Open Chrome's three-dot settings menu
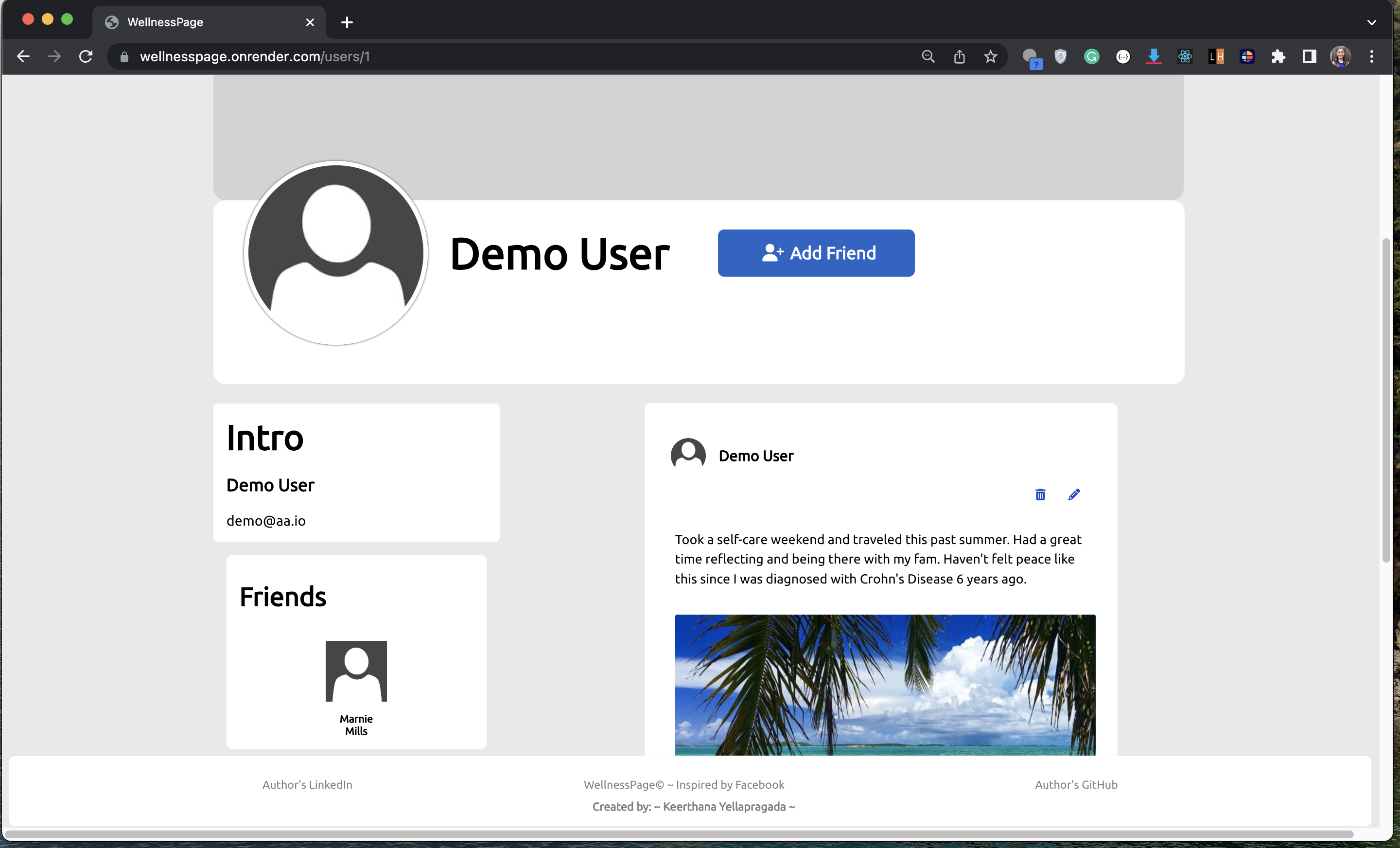The height and width of the screenshot is (848, 1400). click(x=1372, y=56)
